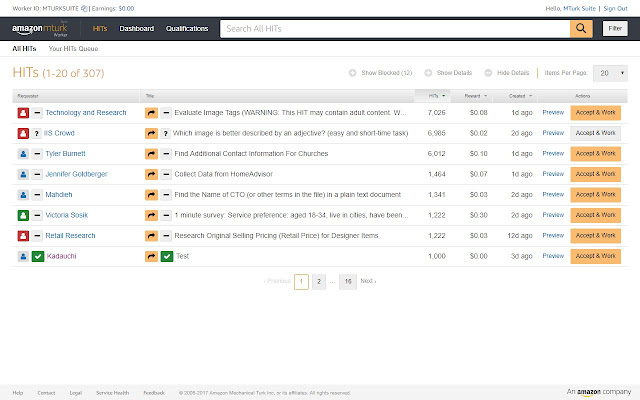Accept & Work on Evaluate Image Tags HIT
The width and height of the screenshot is (640, 400).
pyautogui.click(x=596, y=113)
